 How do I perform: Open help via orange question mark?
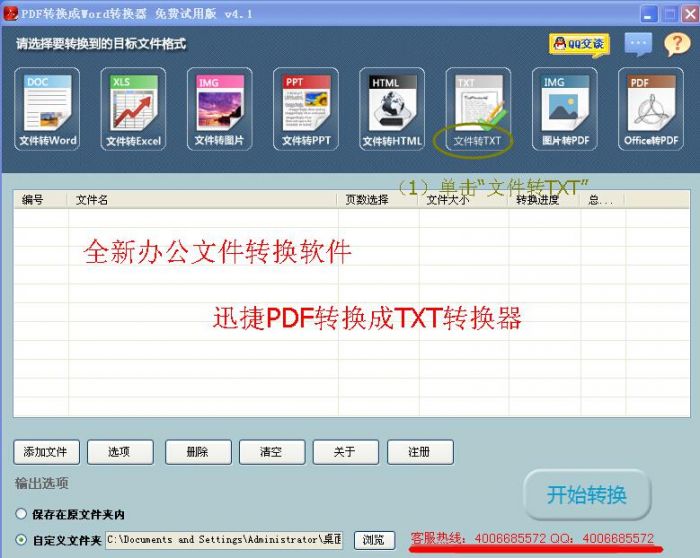tap(677, 44)
